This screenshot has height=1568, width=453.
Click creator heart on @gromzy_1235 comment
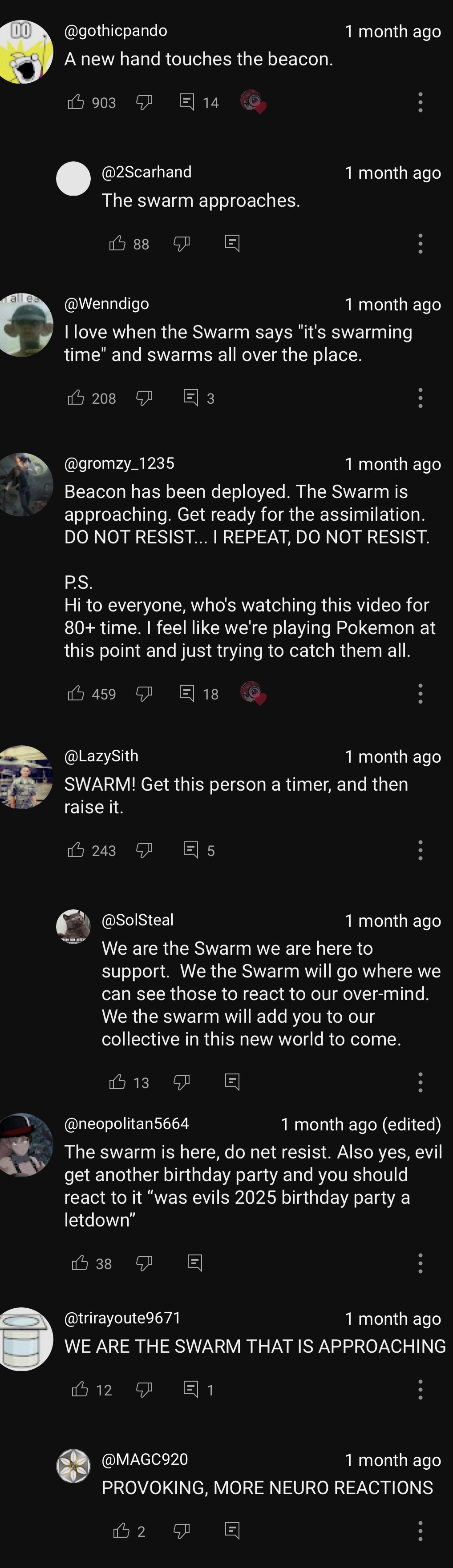(253, 693)
